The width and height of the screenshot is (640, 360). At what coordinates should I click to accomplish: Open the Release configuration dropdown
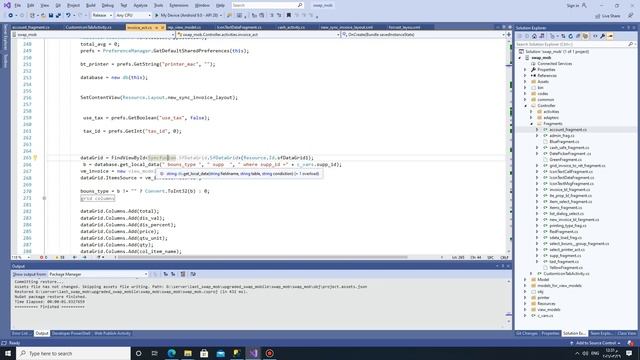point(102,16)
